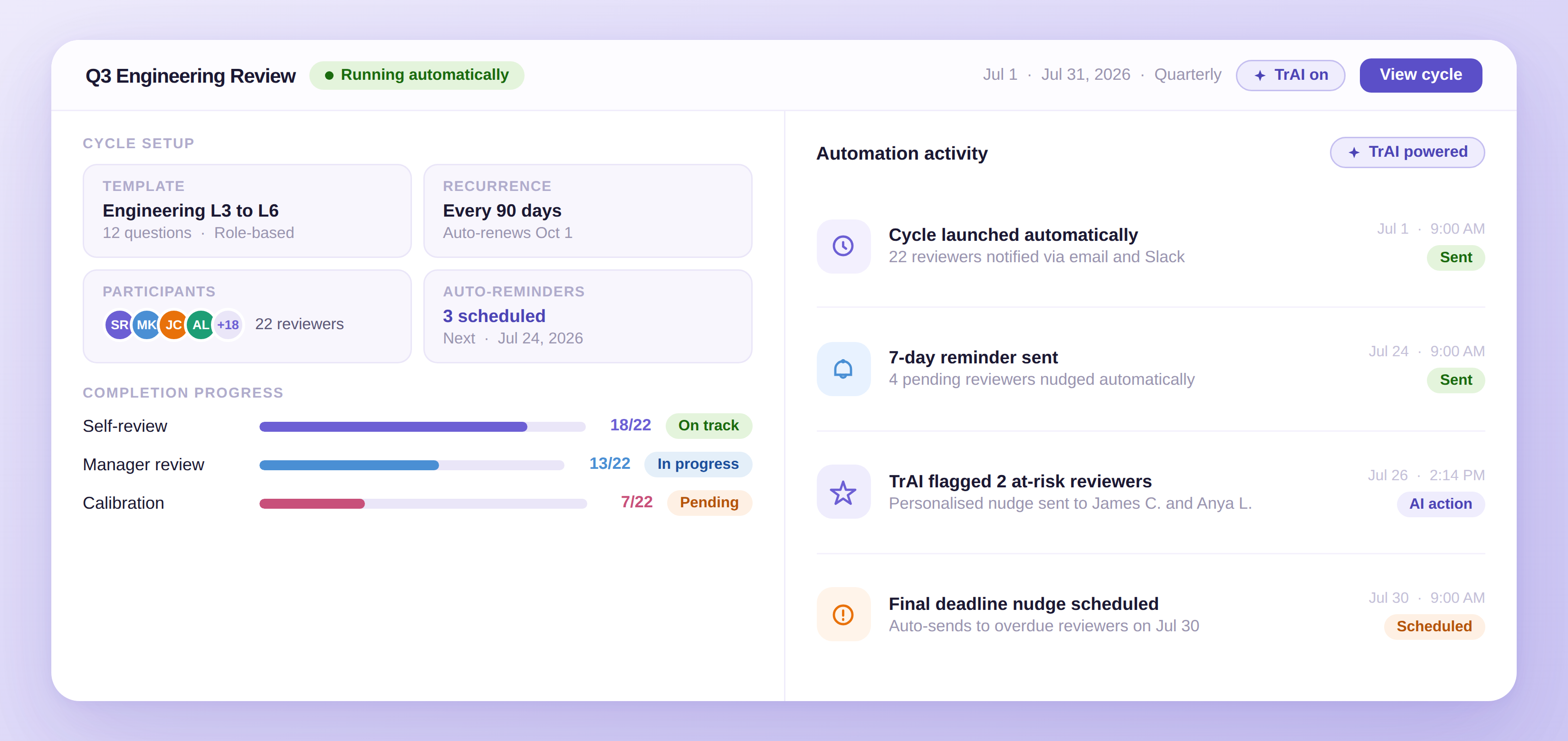This screenshot has height=741, width=1568.
Task: Click the Self-review progress bar
Action: pos(422,427)
